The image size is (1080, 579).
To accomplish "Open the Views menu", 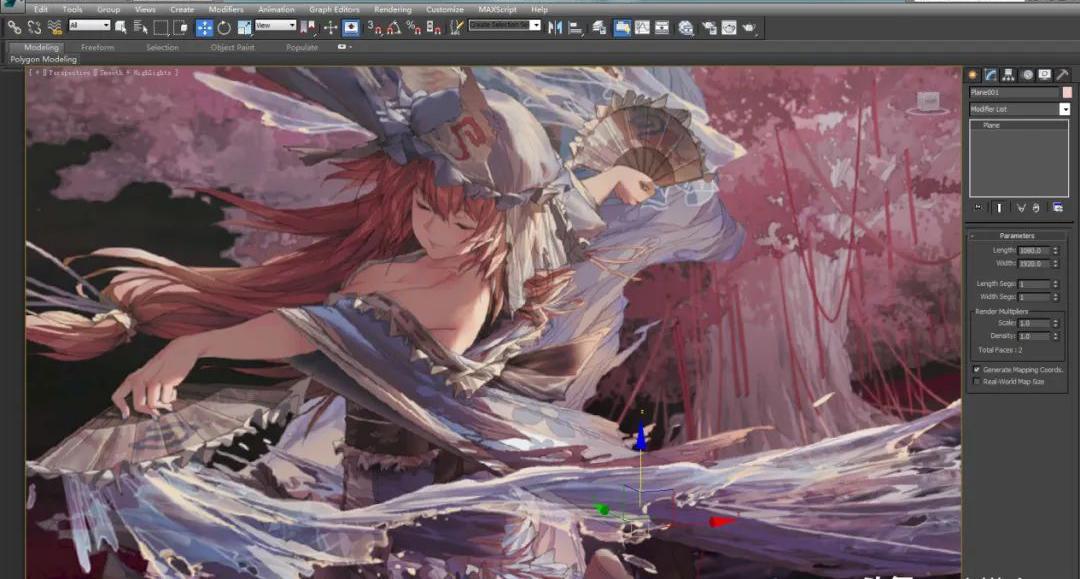I will tap(145, 10).
